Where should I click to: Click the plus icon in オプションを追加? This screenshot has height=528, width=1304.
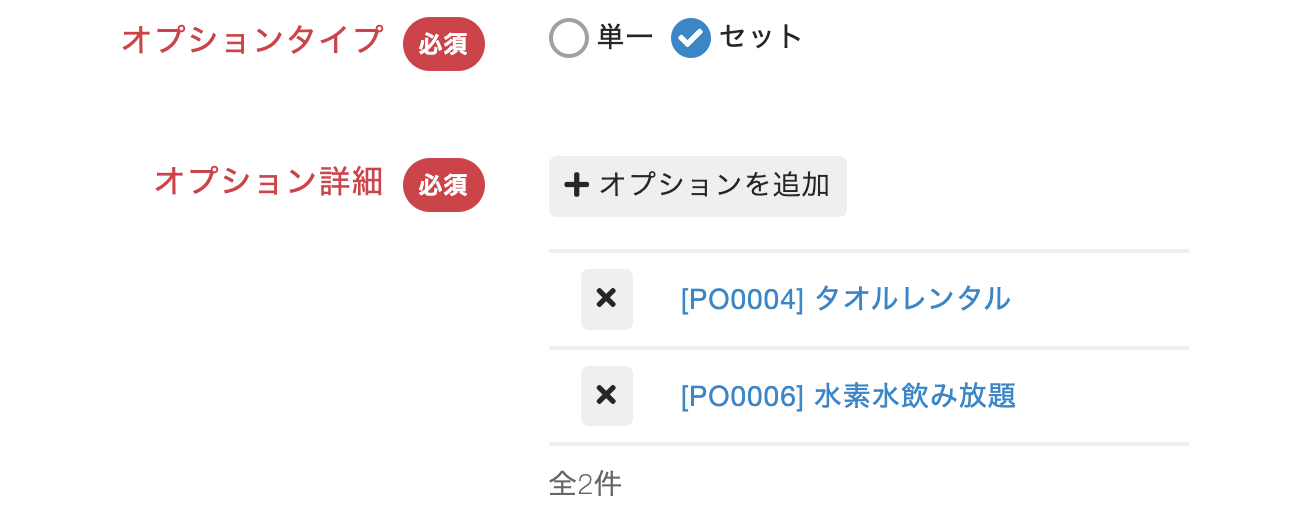click(576, 185)
